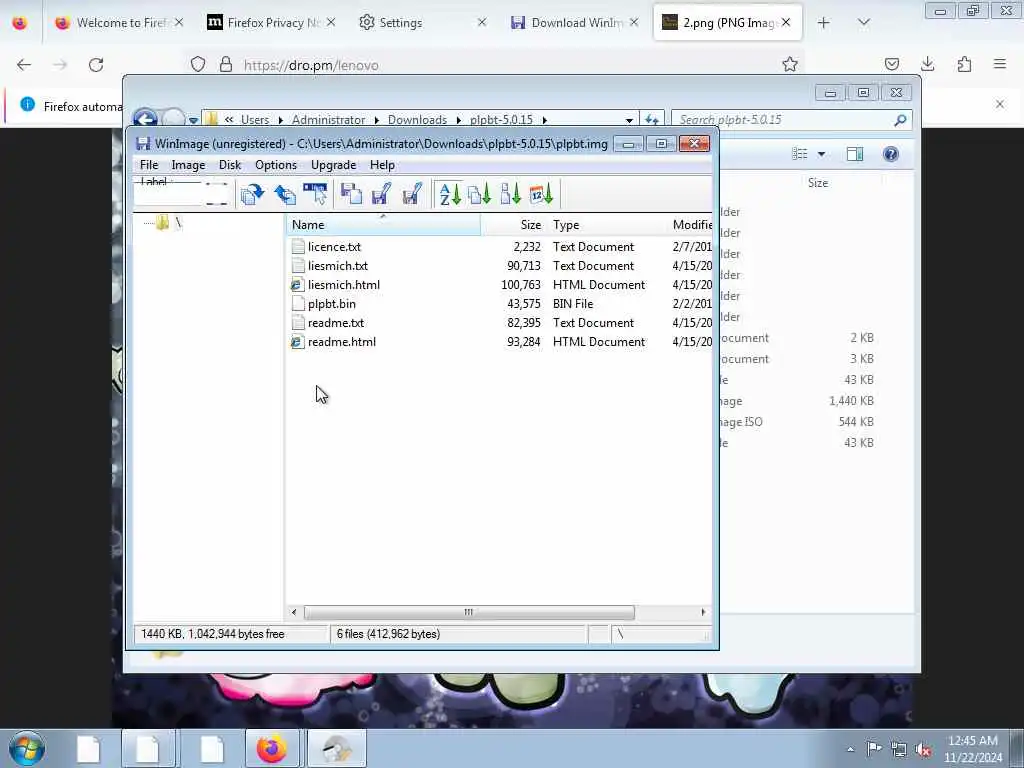Click the Write disk toolbar icon

(381, 195)
